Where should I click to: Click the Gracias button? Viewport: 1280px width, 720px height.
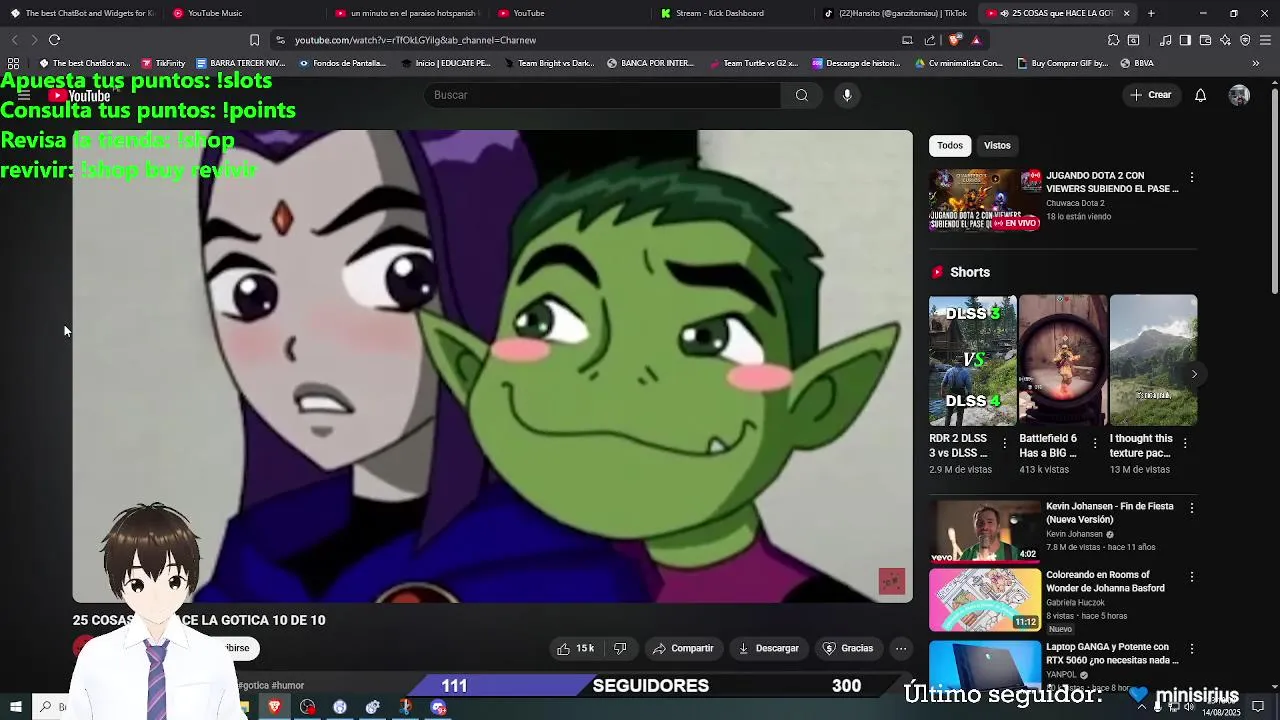pyautogui.click(x=848, y=648)
